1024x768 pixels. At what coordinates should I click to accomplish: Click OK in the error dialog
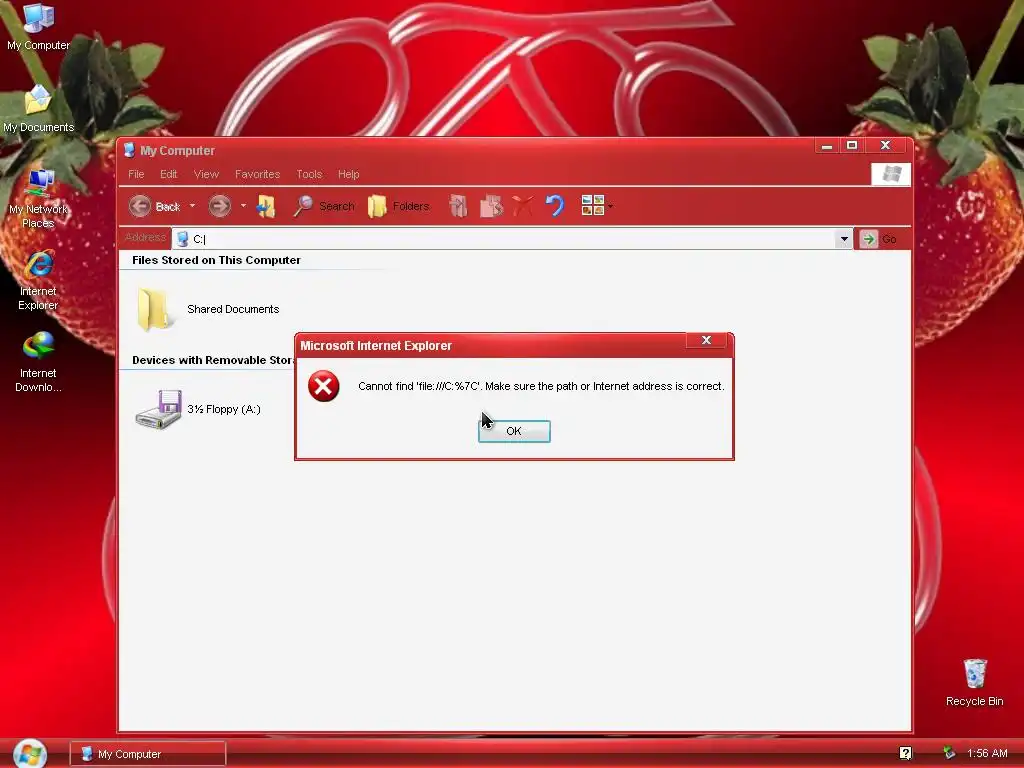point(514,431)
